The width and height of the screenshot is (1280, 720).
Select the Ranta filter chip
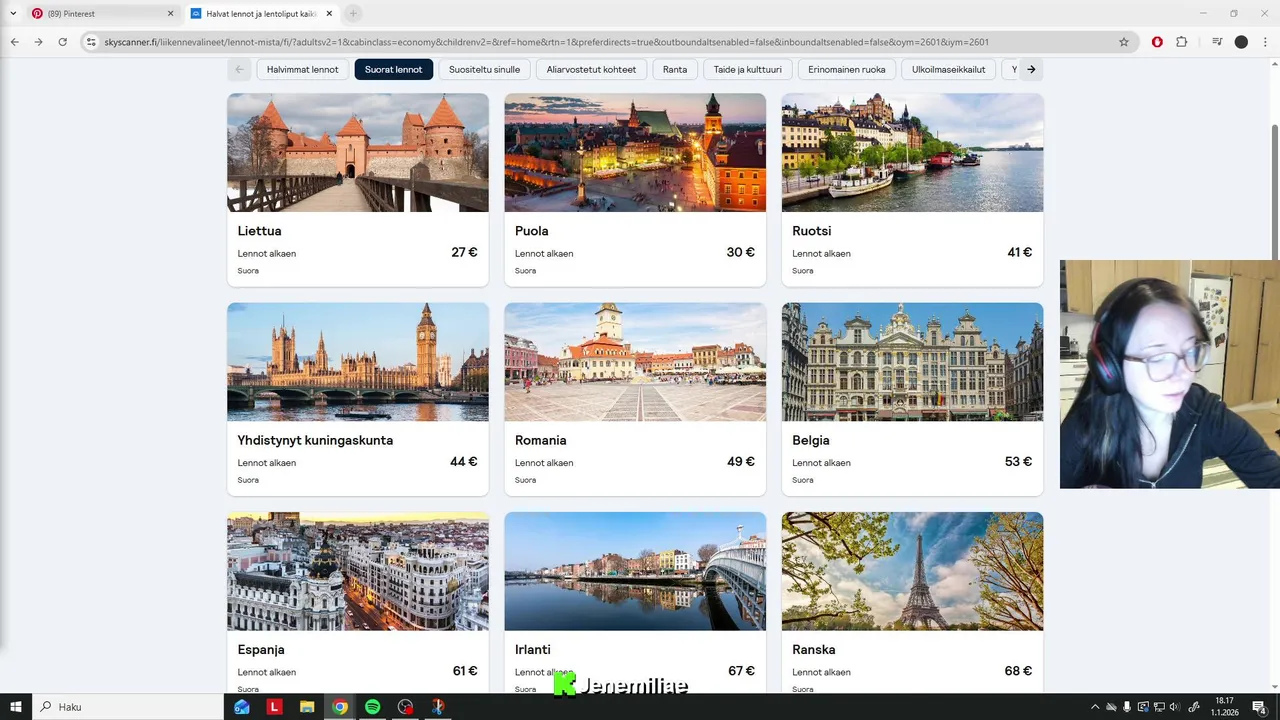point(675,69)
